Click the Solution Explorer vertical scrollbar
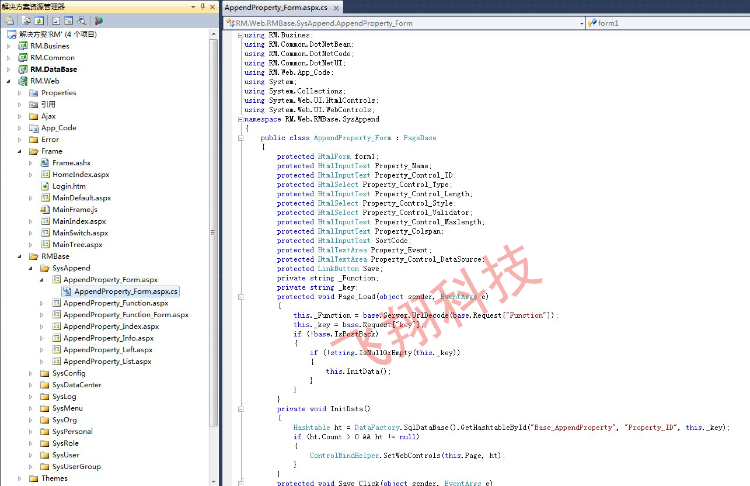This screenshot has height=486, width=750. click(213, 250)
